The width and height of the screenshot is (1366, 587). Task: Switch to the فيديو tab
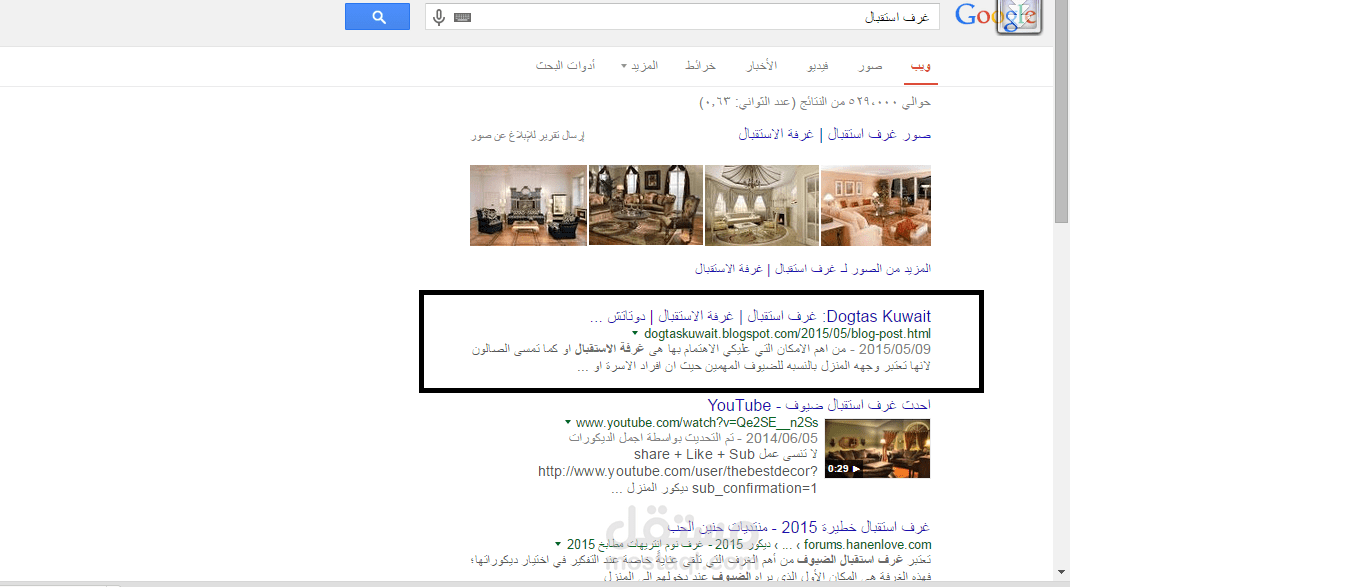click(819, 66)
